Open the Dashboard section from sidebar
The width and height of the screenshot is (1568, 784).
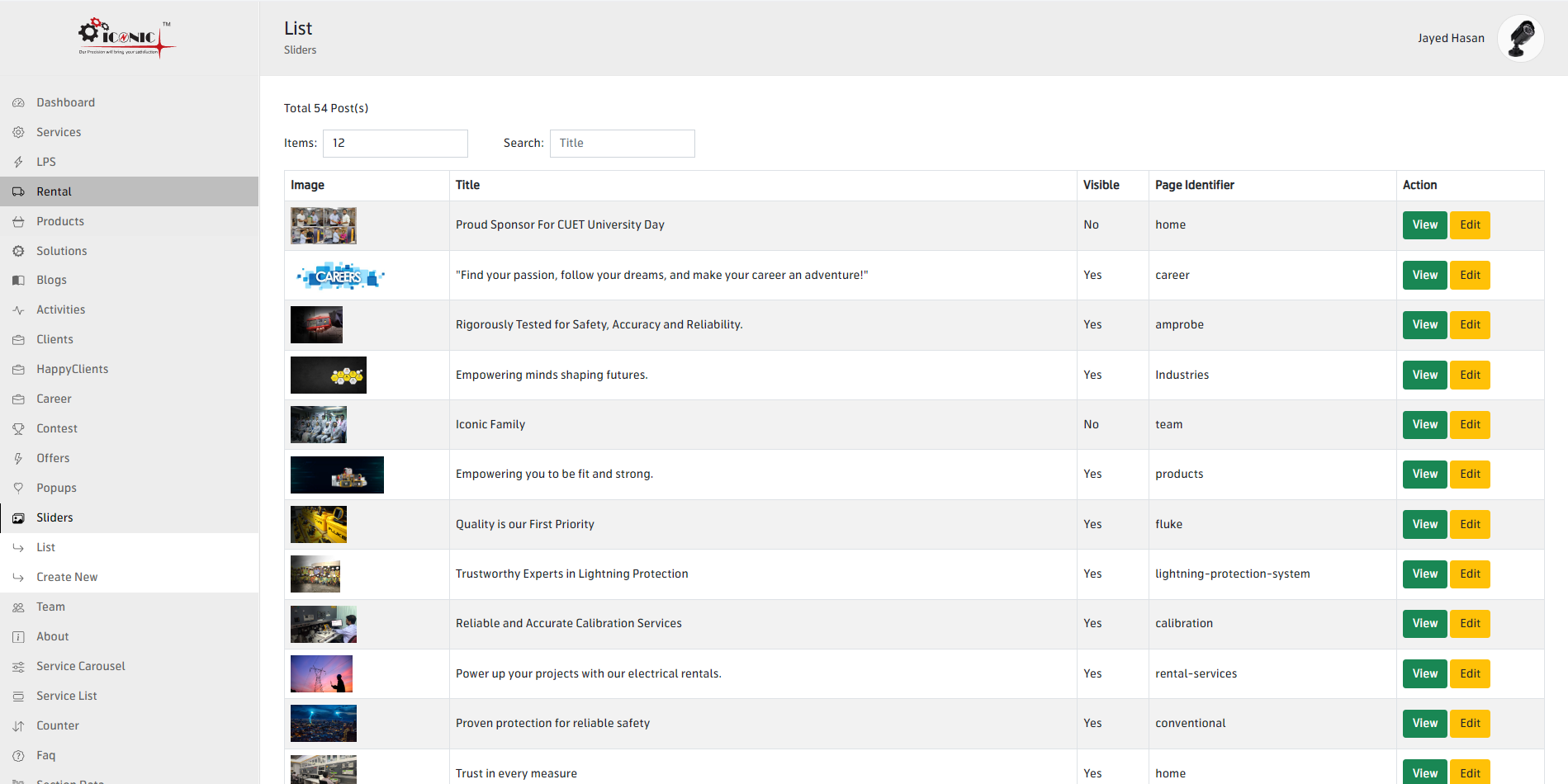click(x=18, y=102)
